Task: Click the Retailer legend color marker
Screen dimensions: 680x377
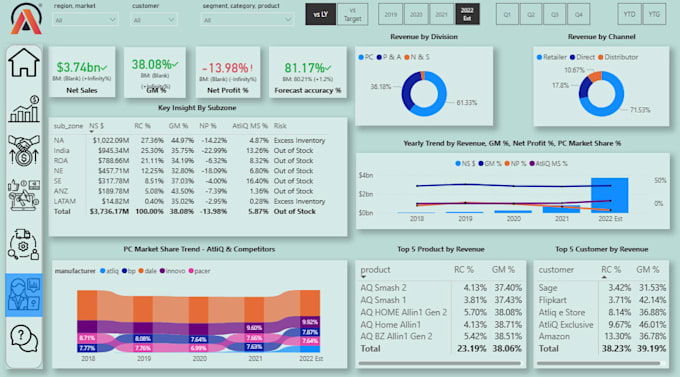Action: pyautogui.click(x=539, y=57)
